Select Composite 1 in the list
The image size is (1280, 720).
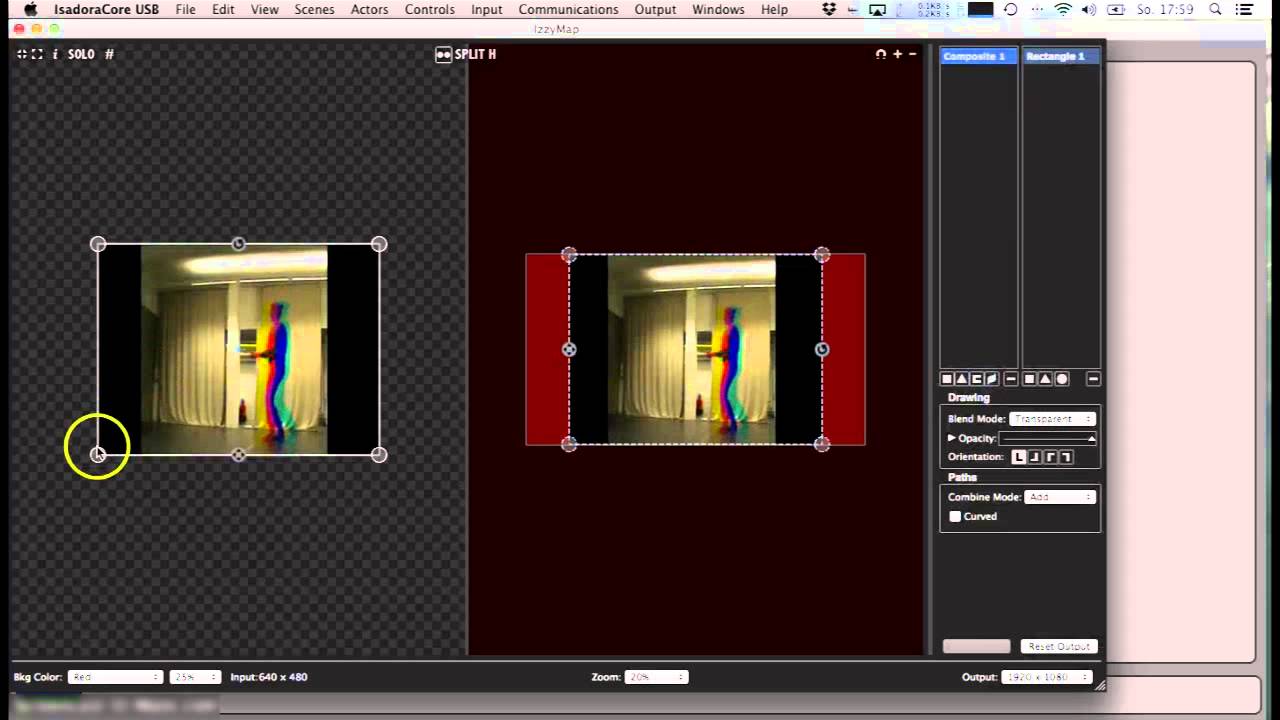979,56
